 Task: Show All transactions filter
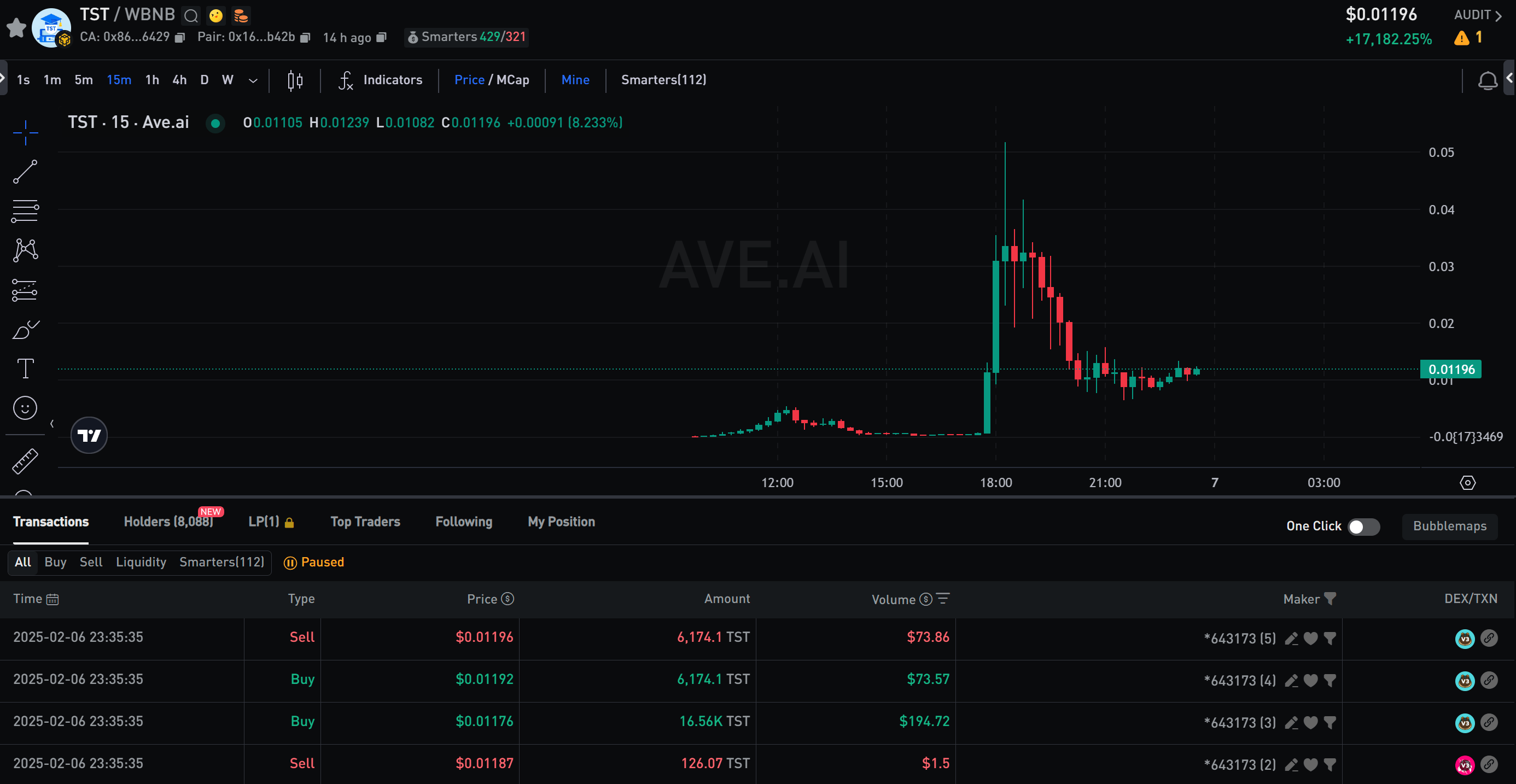(23, 562)
